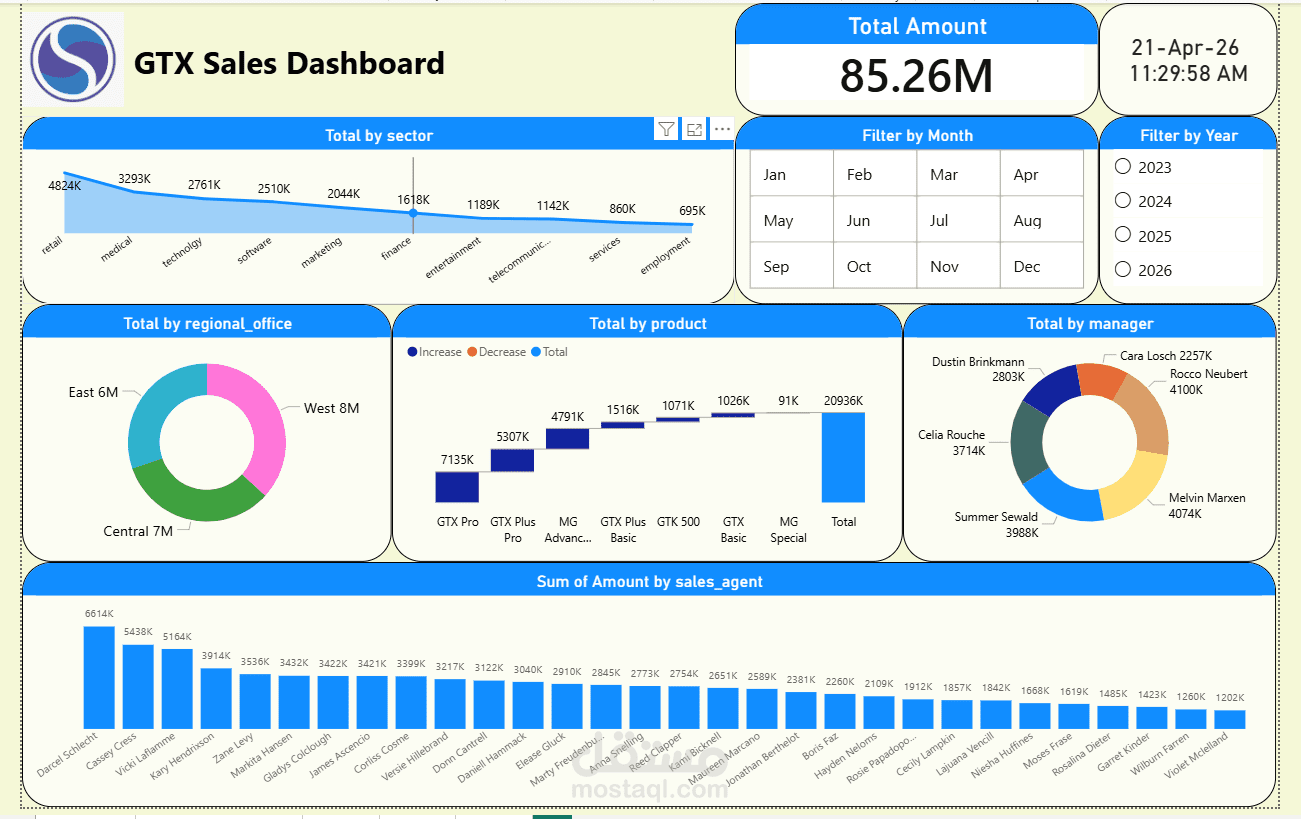
Task: Choose Sep in the month slicer
Action: point(792,266)
